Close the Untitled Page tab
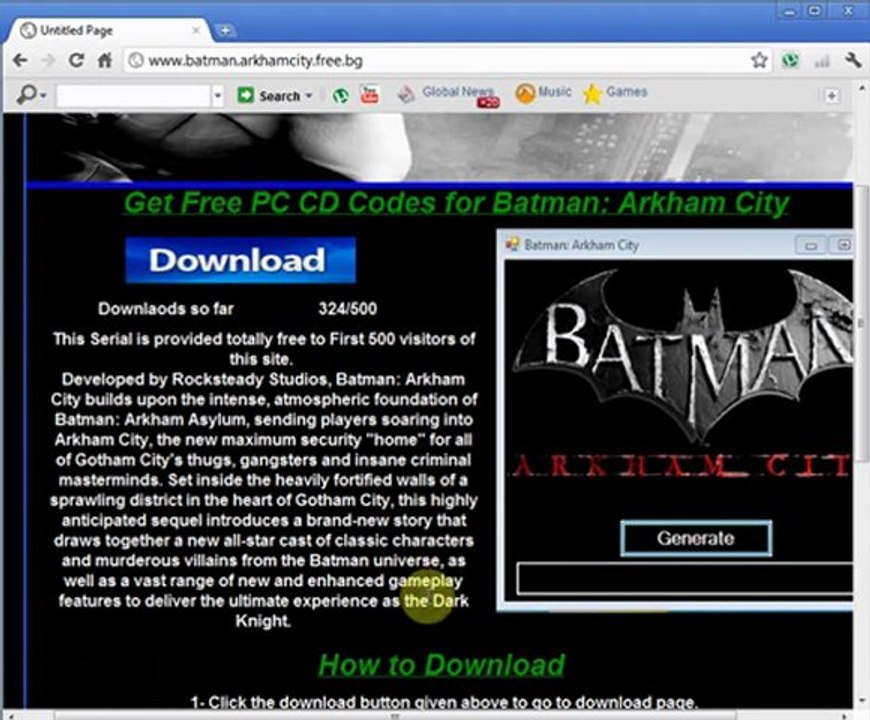 [196, 31]
